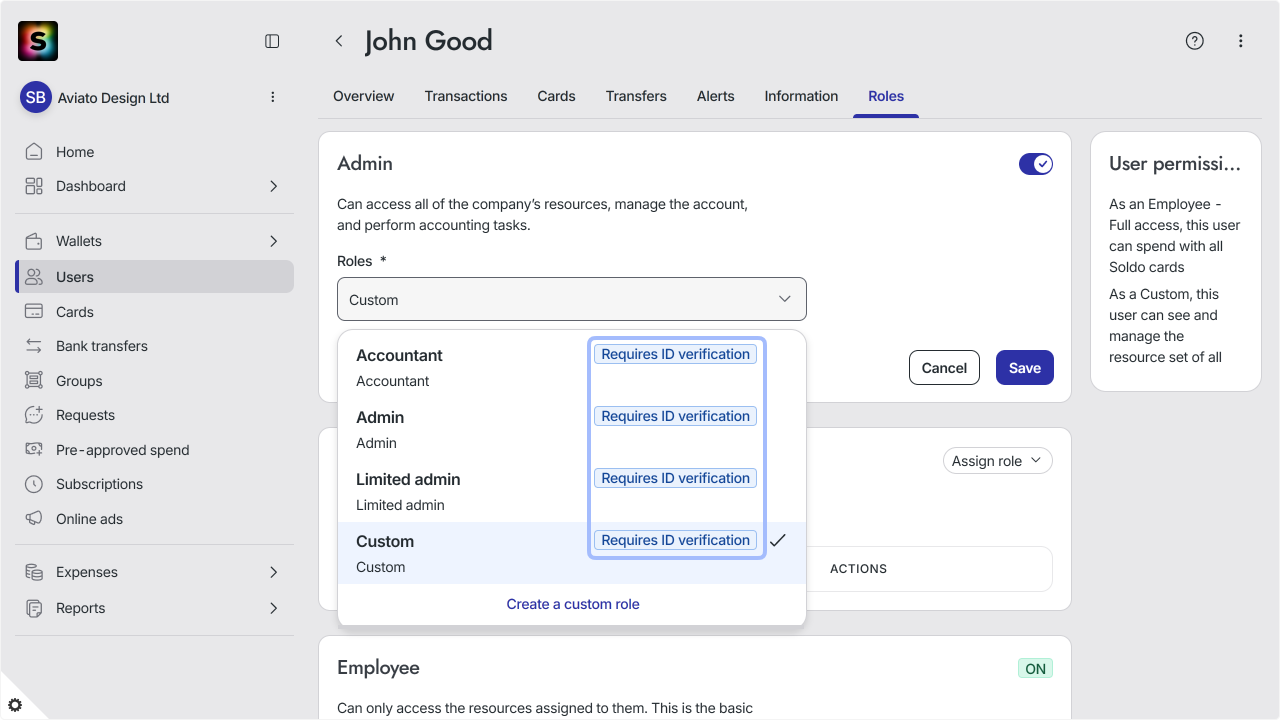1280x720 pixels.
Task: Switch to the Transactions tab
Action: pyautogui.click(x=466, y=96)
